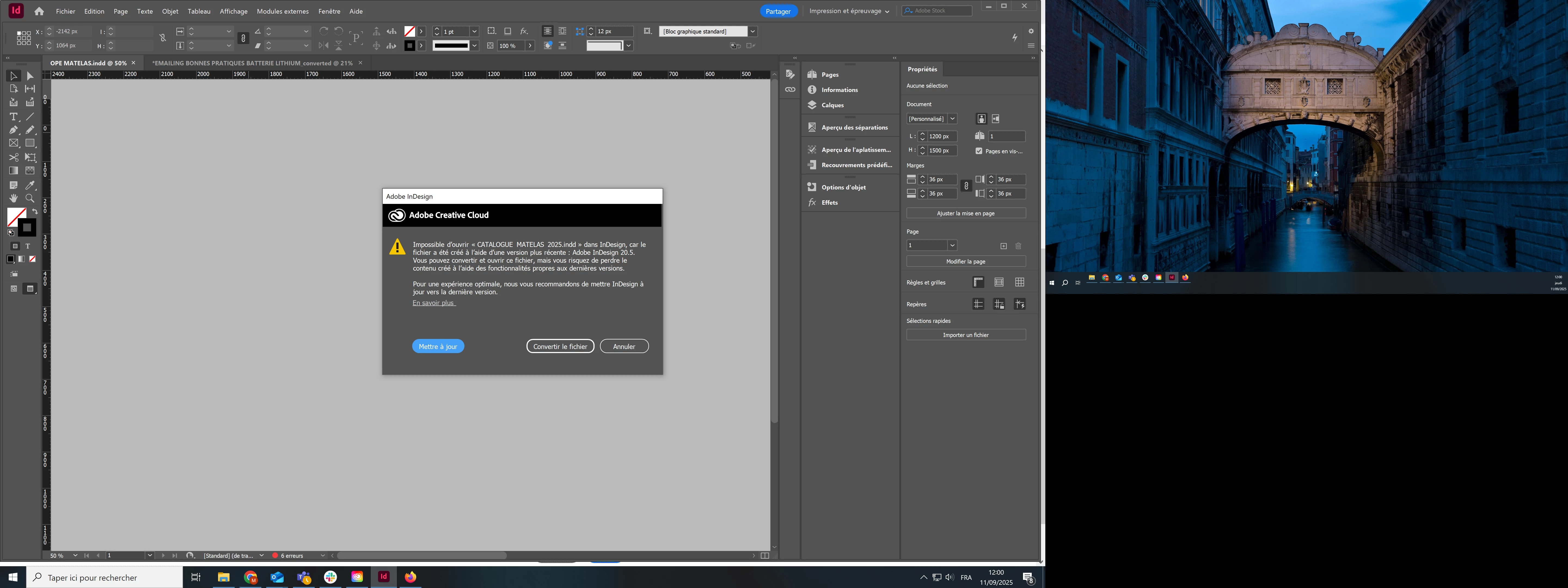Click the Convertir le fichier button
1568x588 pixels.
[559, 346]
